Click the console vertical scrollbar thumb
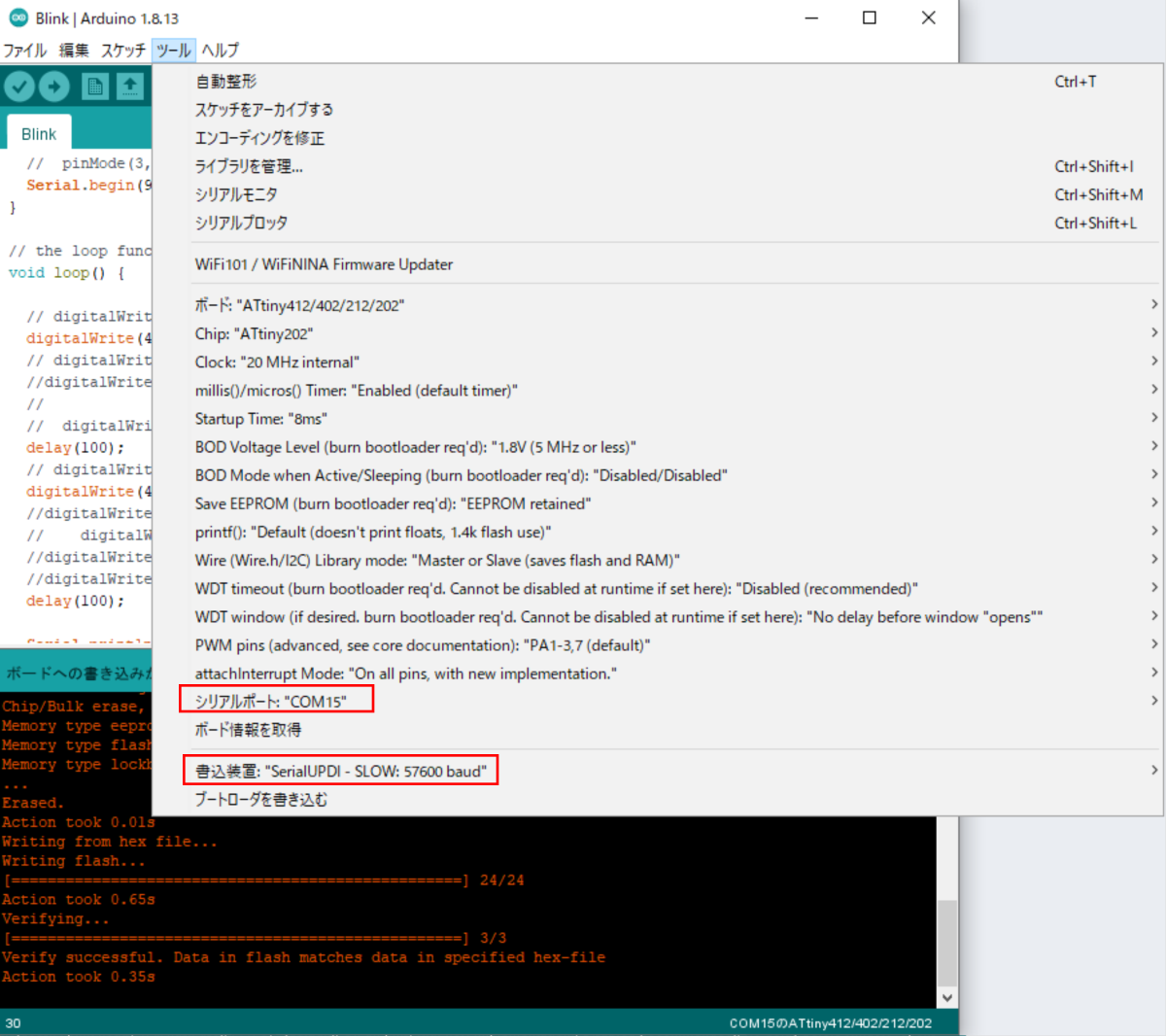Screen dimensions: 1166x1036 click(x=947, y=944)
